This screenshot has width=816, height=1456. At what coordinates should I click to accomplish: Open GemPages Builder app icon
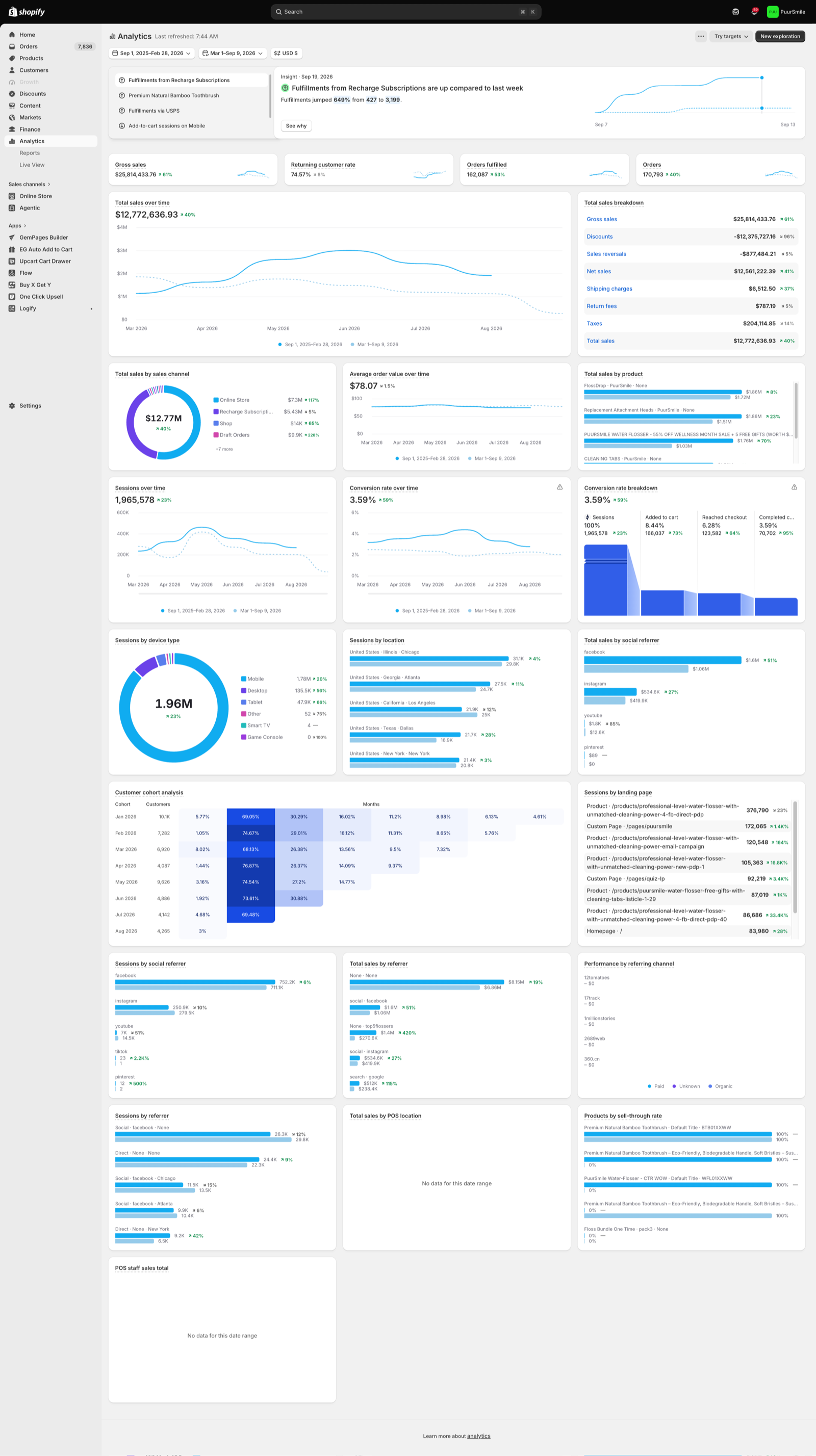(12, 238)
